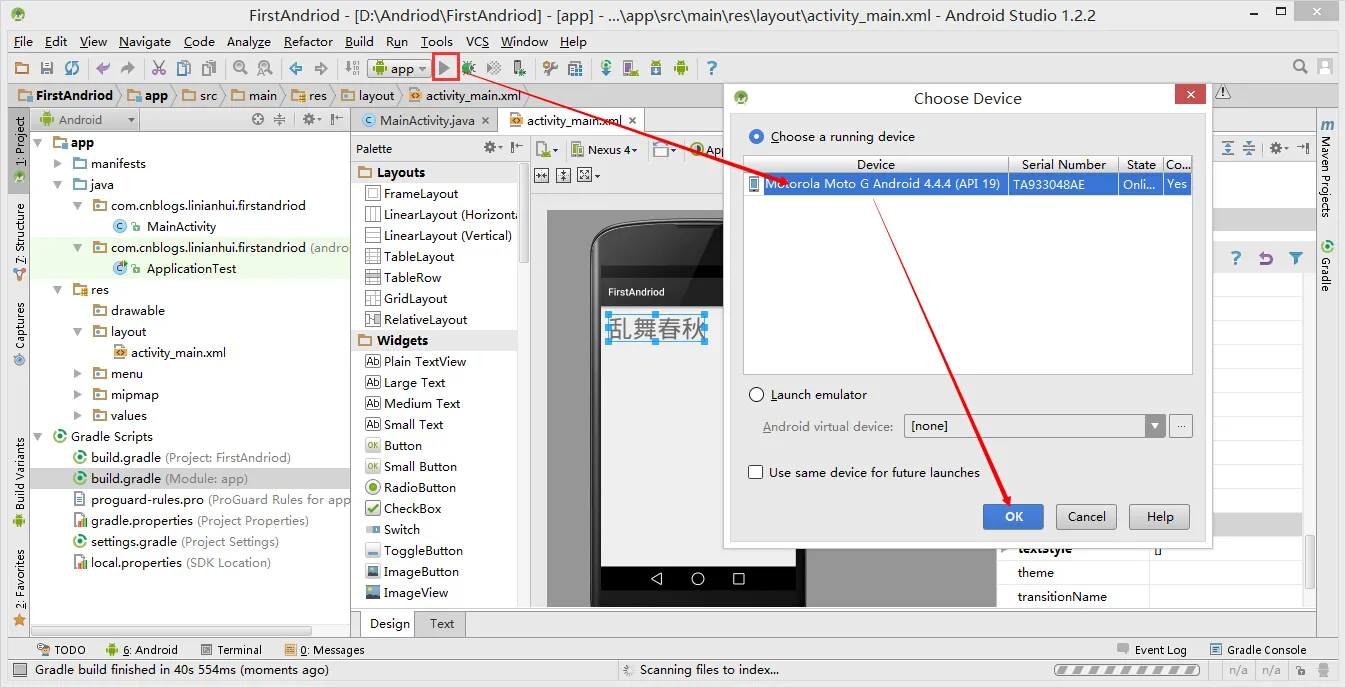Click the AVD browse ellipsis button

[x=1181, y=426]
